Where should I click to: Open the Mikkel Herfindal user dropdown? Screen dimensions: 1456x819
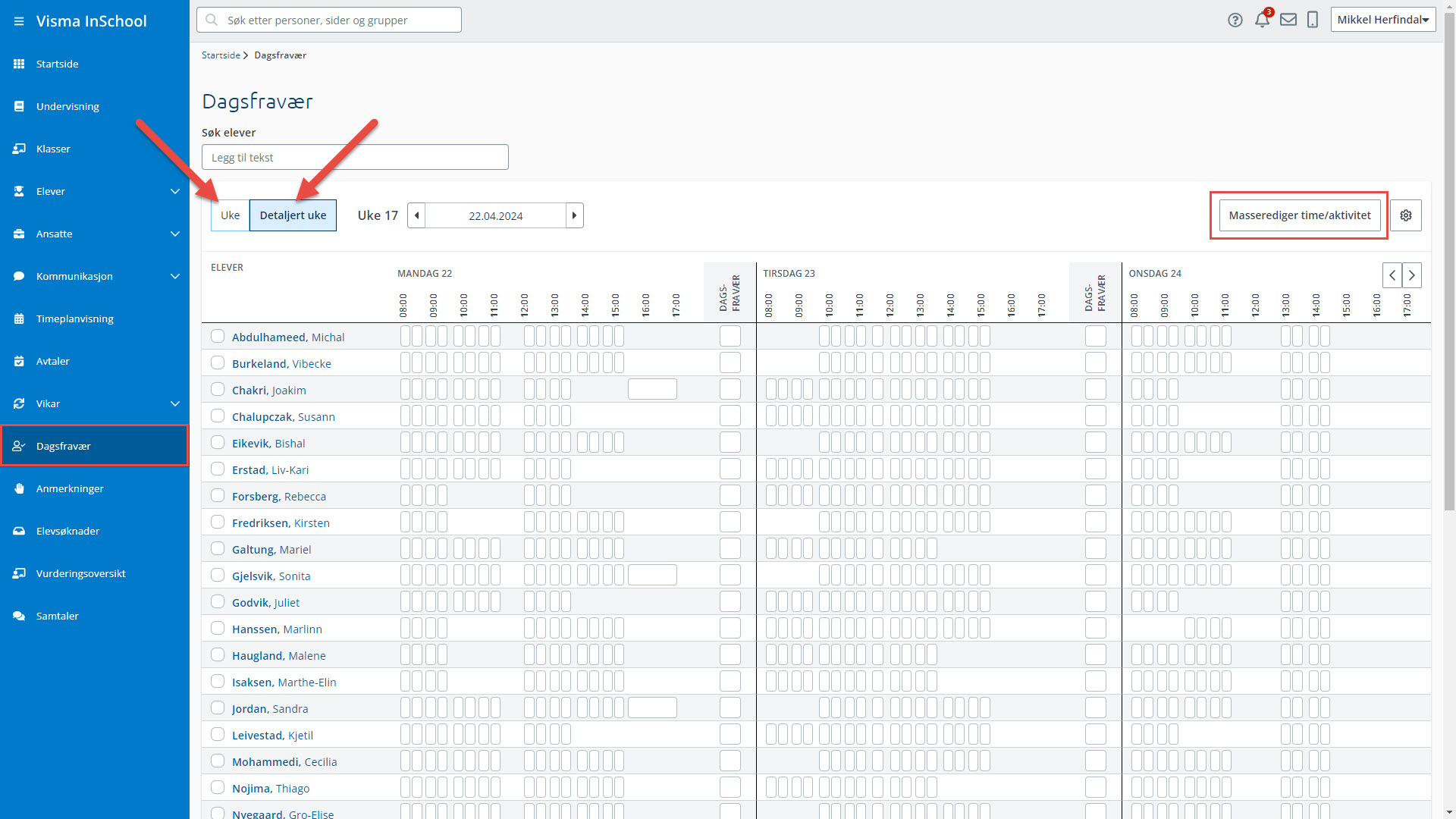(x=1383, y=20)
